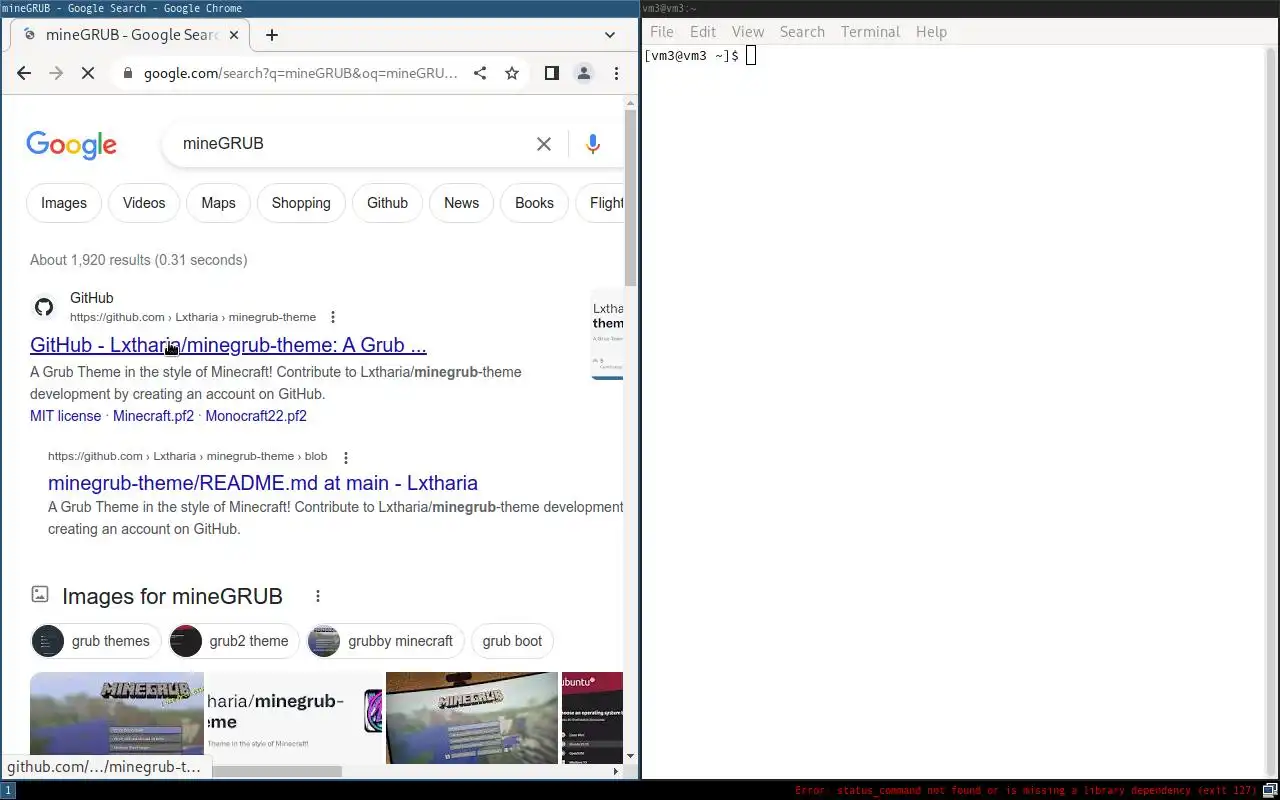The height and width of the screenshot is (800, 1280).
Task: Open the Ubuntu boot menu thumbnail
Action: click(592, 717)
